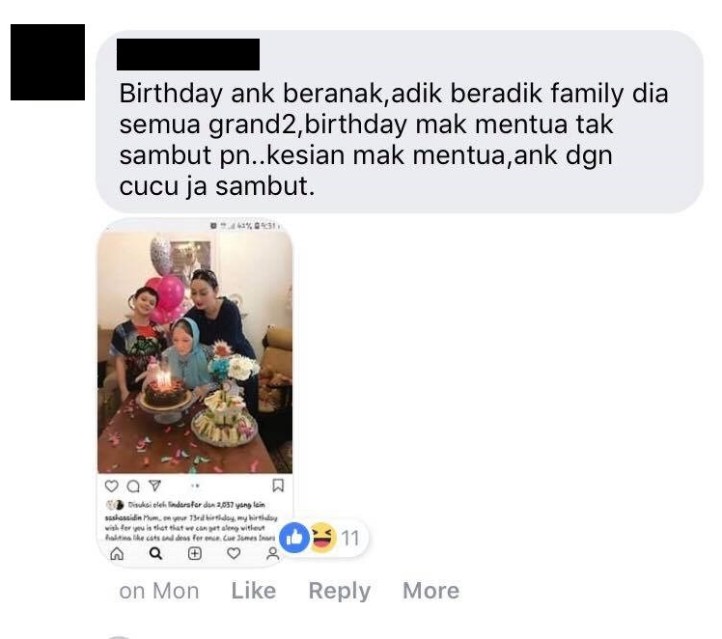This screenshot has height=639, width=722.
Task: Tap the person profile icon
Action: pos(273,553)
